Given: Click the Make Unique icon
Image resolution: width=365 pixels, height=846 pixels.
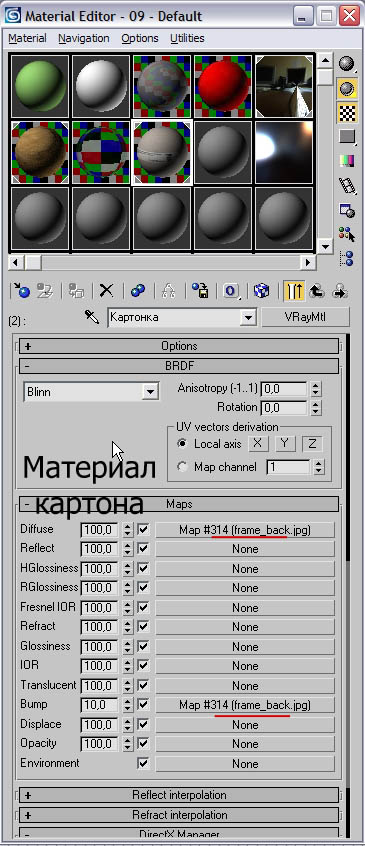Looking at the screenshot, I should (x=169, y=291).
